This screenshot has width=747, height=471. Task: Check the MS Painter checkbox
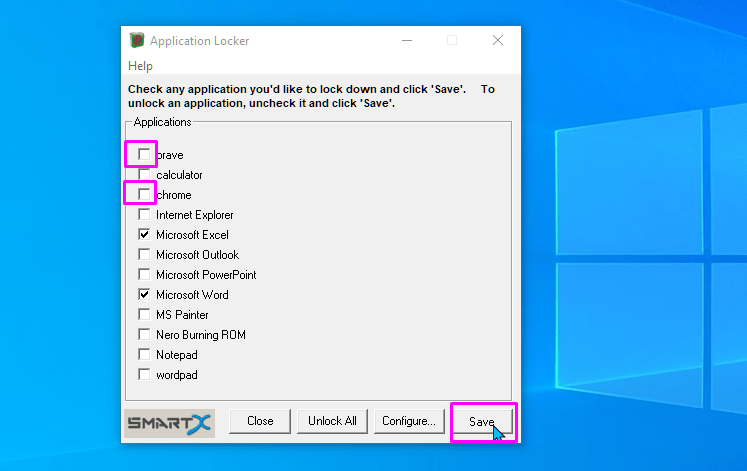coord(144,314)
